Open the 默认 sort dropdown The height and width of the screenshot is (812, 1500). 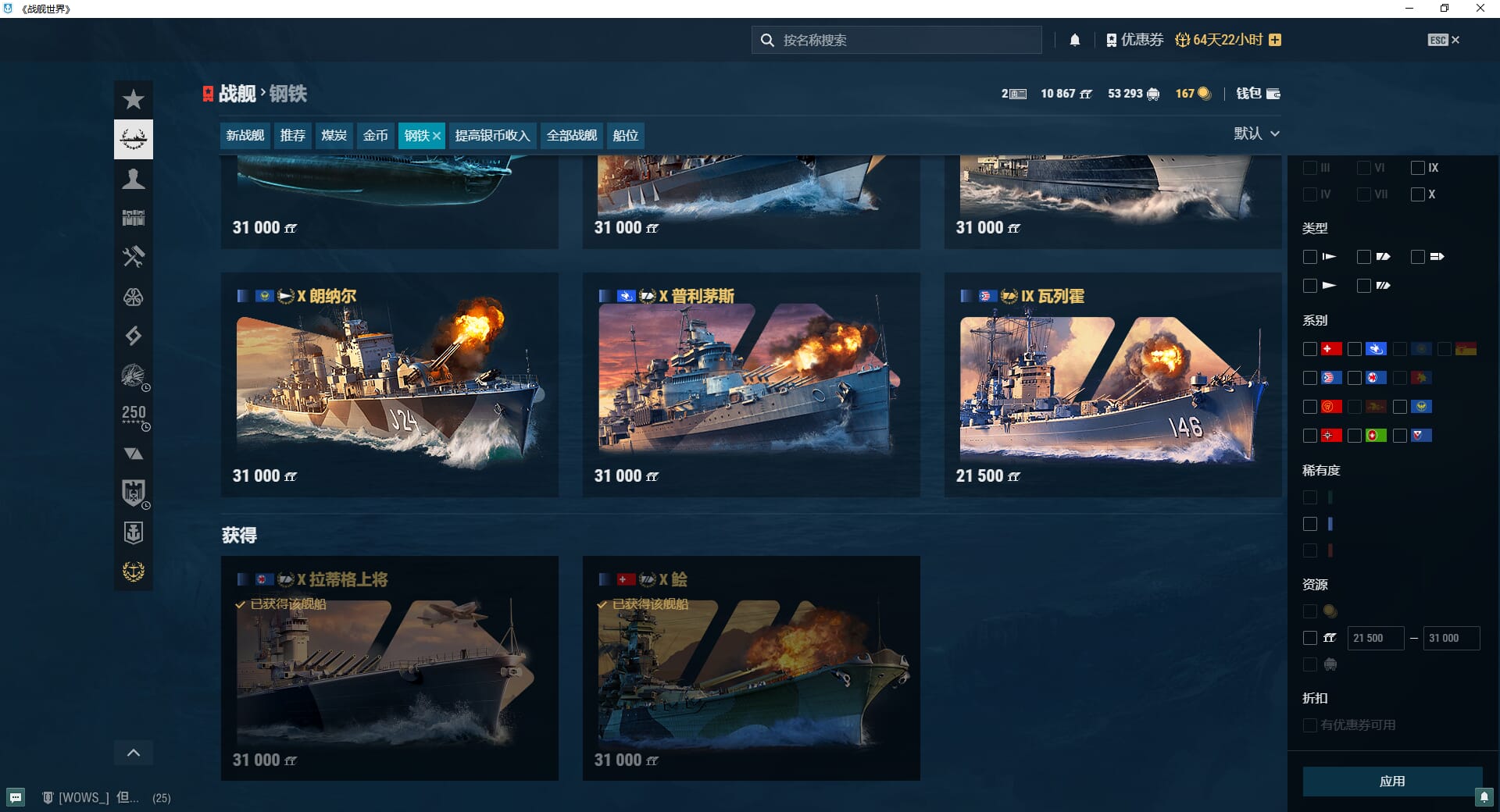tap(1256, 134)
